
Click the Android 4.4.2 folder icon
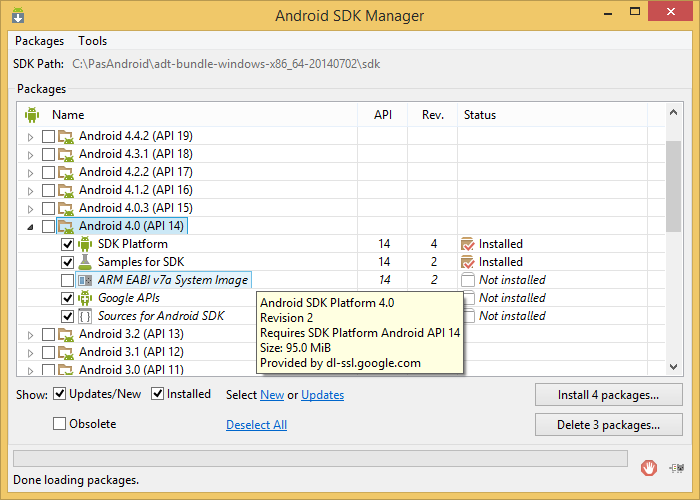point(66,136)
